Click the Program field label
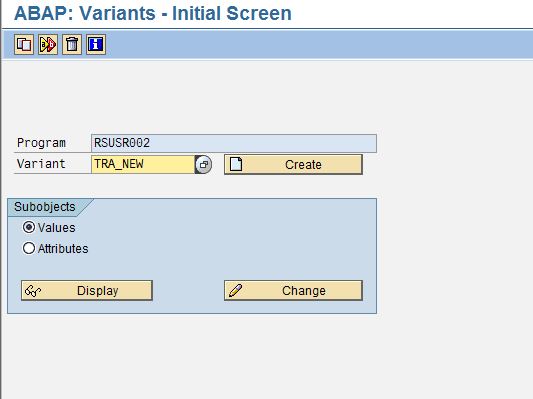Screen dimensions: 533x399 (x=41, y=143)
